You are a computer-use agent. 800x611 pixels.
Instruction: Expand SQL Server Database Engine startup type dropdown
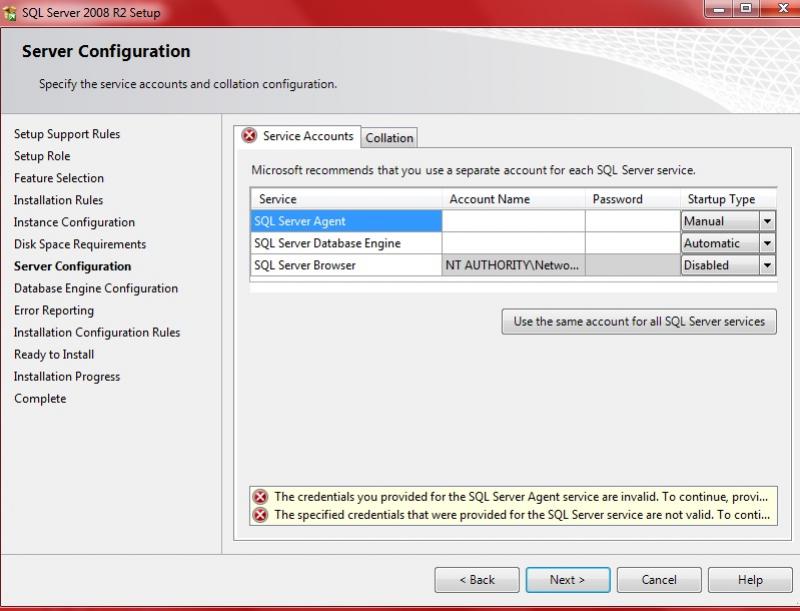click(x=767, y=243)
